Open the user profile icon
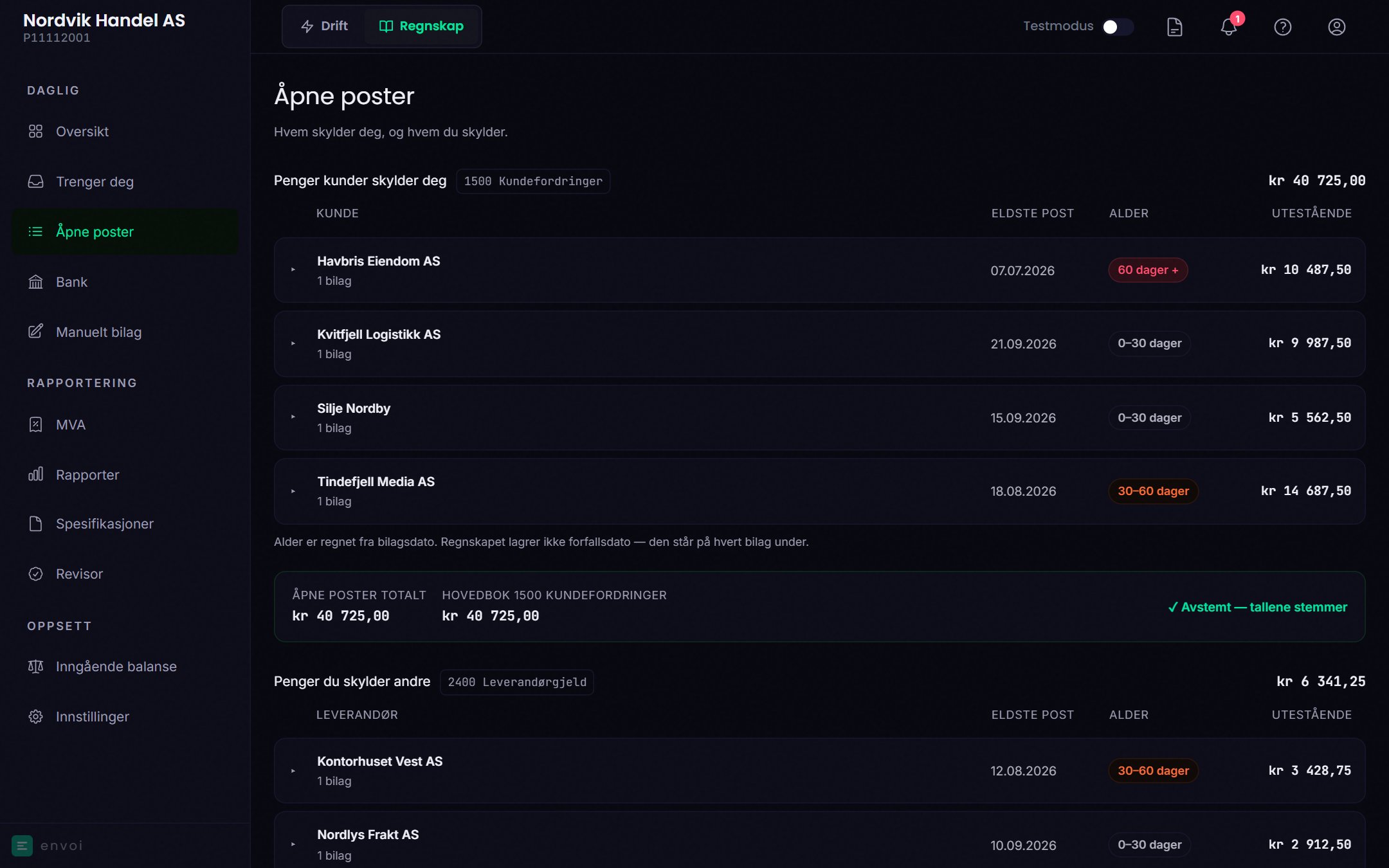 (x=1337, y=27)
